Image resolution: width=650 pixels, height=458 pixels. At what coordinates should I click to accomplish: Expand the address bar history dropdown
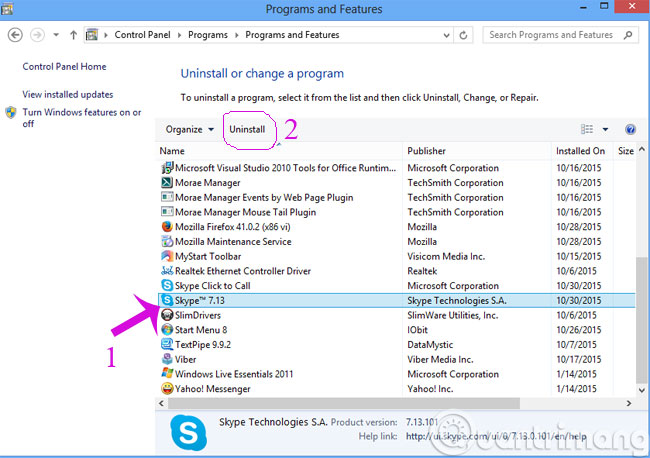[x=446, y=35]
